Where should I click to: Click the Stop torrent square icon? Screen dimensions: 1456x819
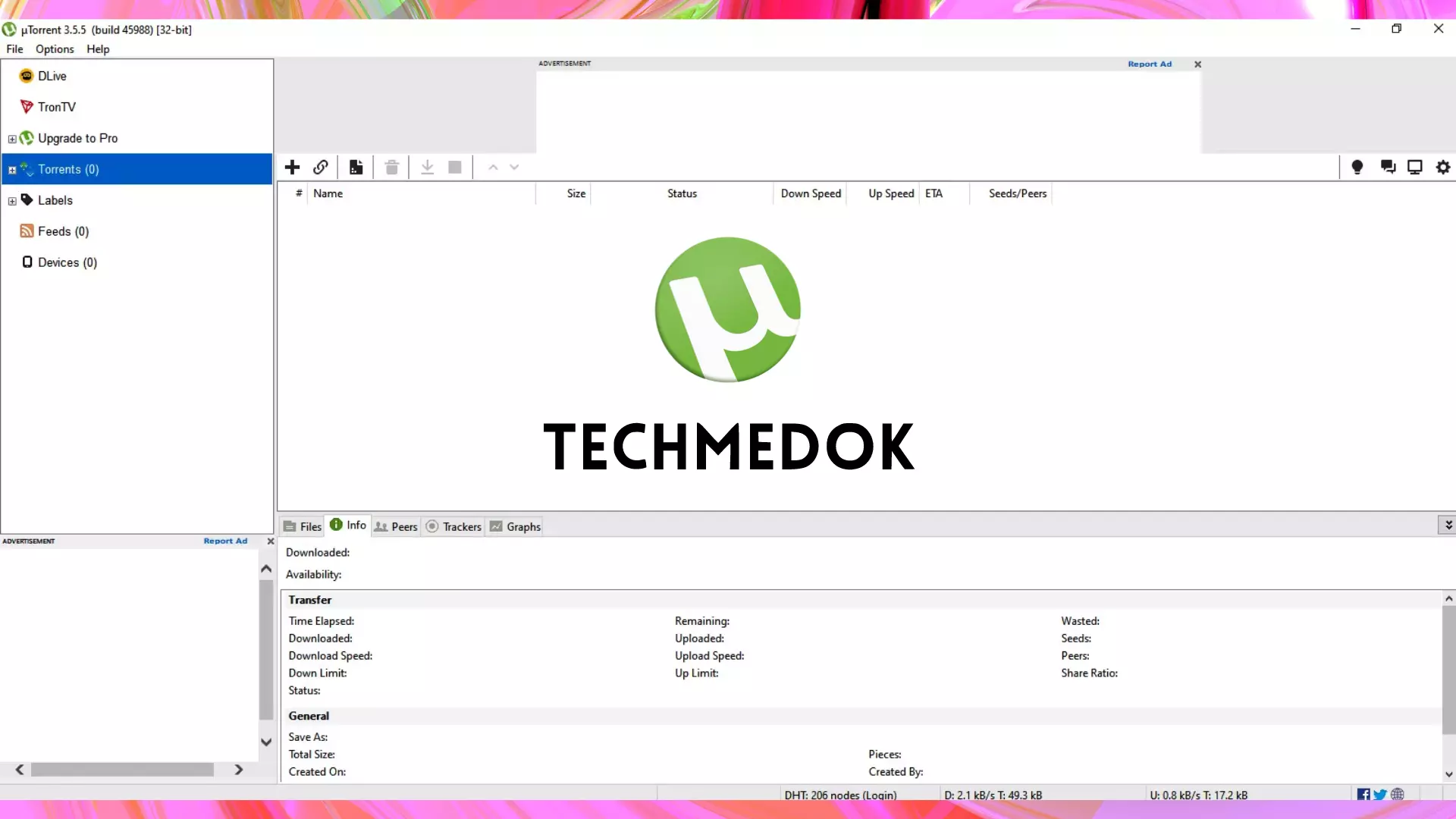455,167
